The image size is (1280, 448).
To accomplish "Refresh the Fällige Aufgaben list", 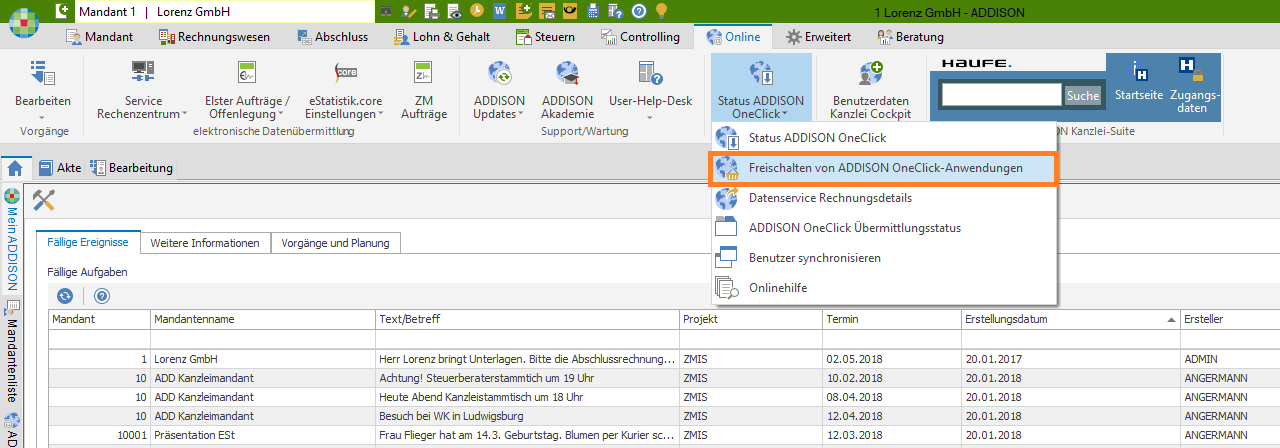I will pyautogui.click(x=65, y=295).
